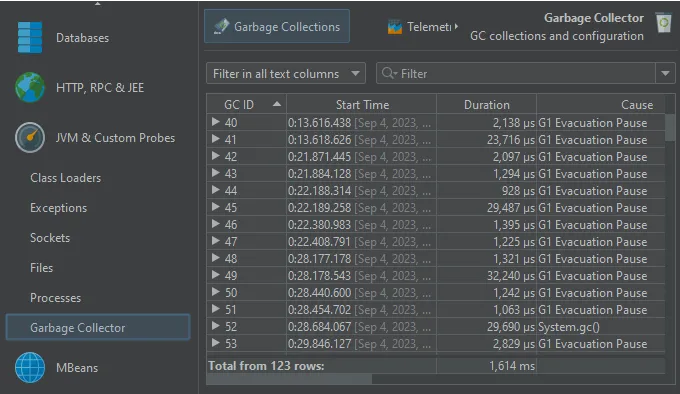Select start time 0:28.440.600
Viewport: 680px width, 394px height.
tap(319, 293)
